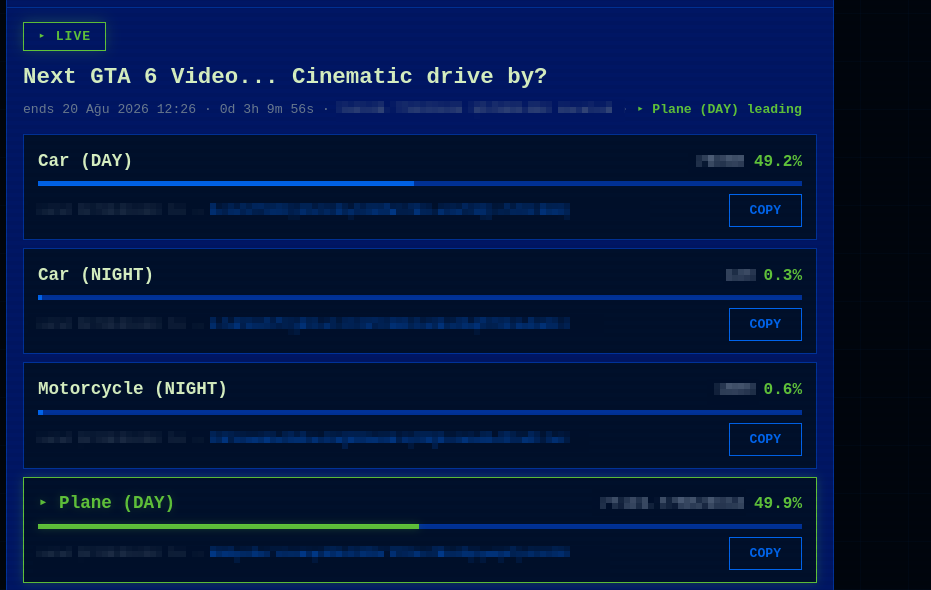Click the 49.2% percentage value
931x590 pixels.
pos(778,161)
